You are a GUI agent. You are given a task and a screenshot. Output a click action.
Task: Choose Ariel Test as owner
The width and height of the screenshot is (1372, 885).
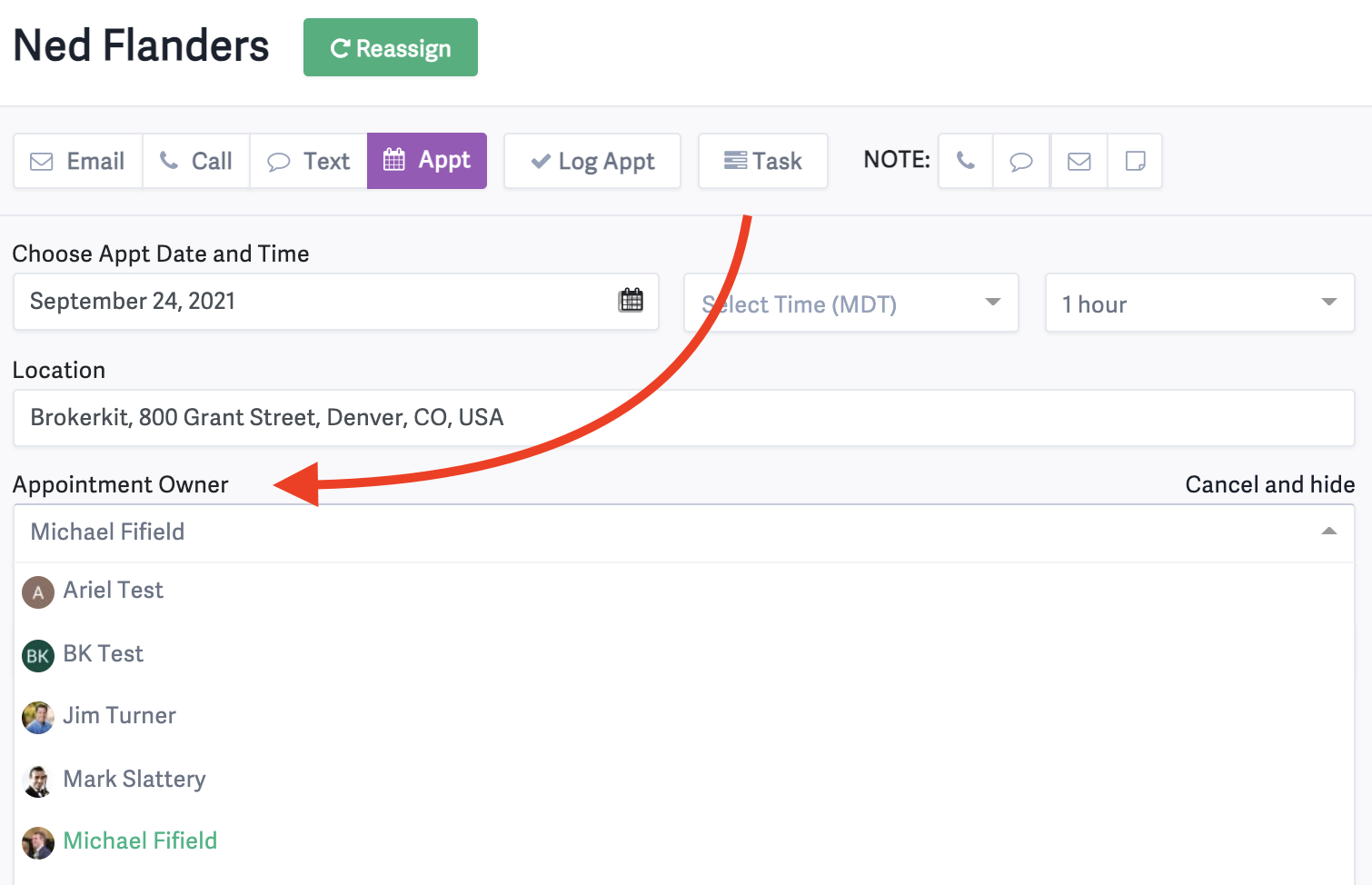tap(684, 591)
